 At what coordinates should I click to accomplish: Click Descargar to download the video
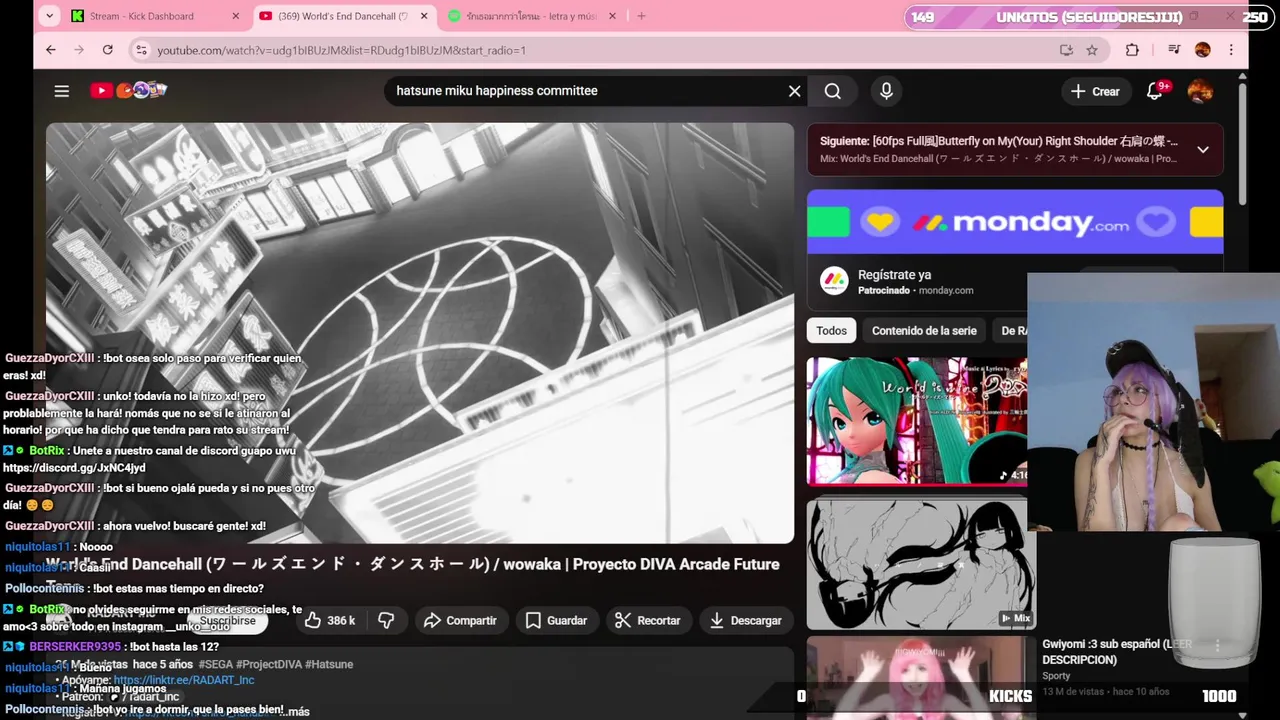745,620
